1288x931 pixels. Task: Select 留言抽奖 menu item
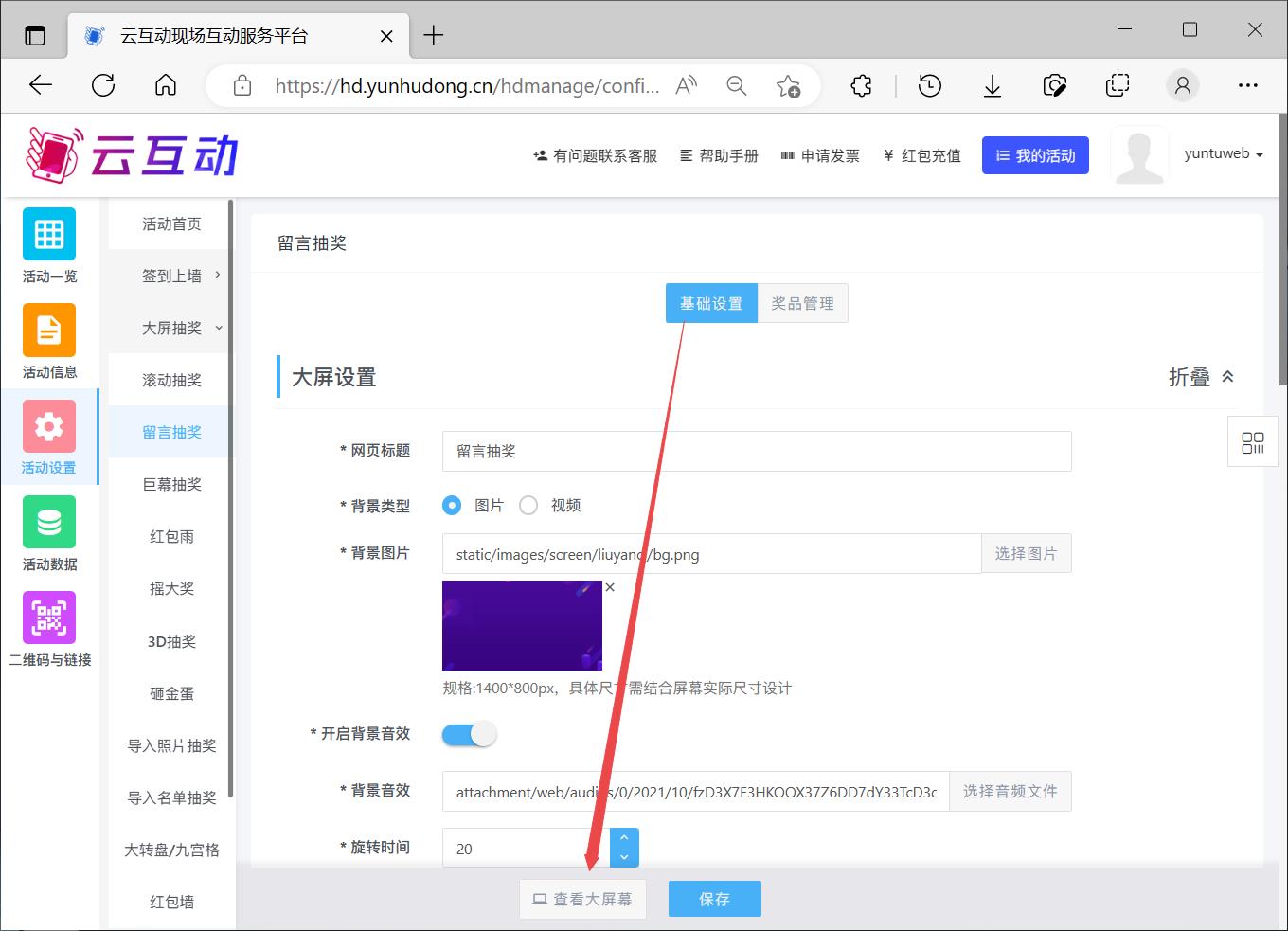(x=171, y=432)
